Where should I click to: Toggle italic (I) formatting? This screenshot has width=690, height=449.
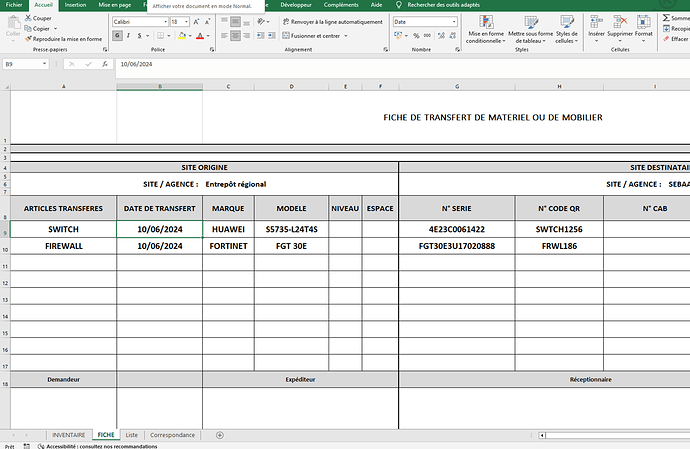tap(128, 36)
